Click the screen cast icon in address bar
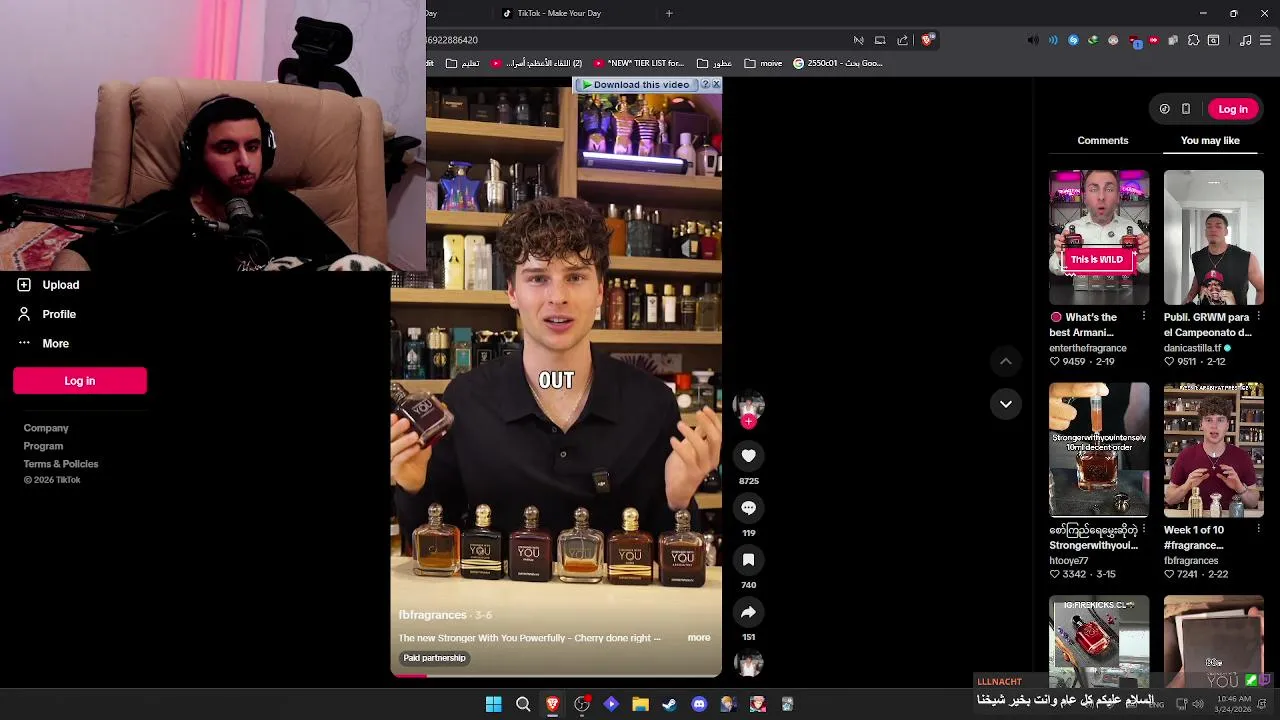This screenshot has width=1280, height=720. tap(880, 40)
